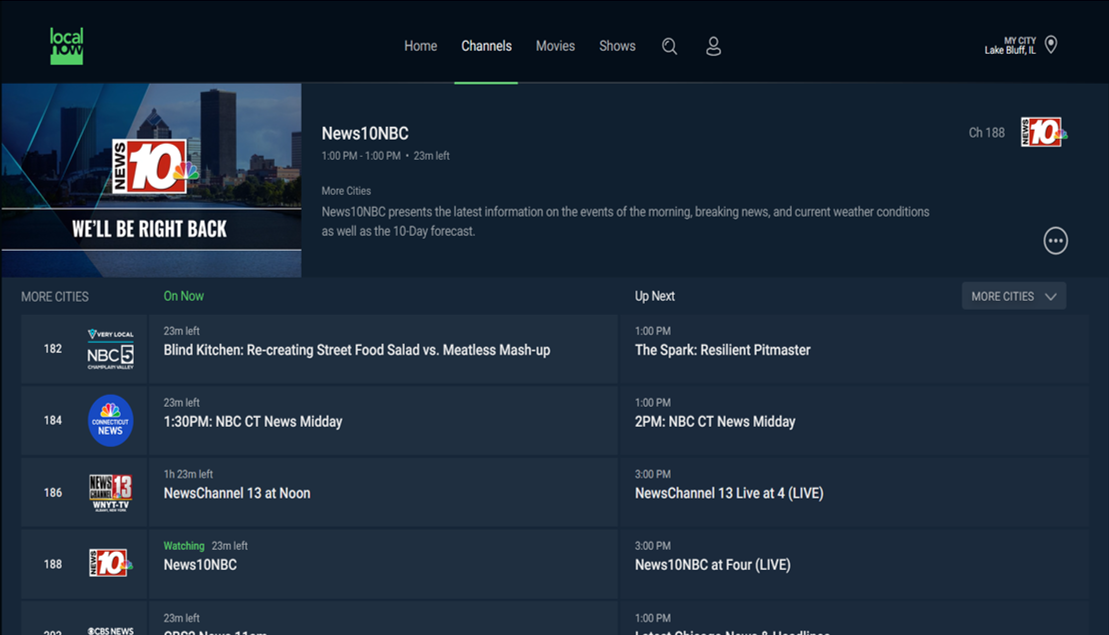Image resolution: width=1109 pixels, height=635 pixels.
Task: Click channel number 182
Action: pyautogui.click(x=52, y=349)
